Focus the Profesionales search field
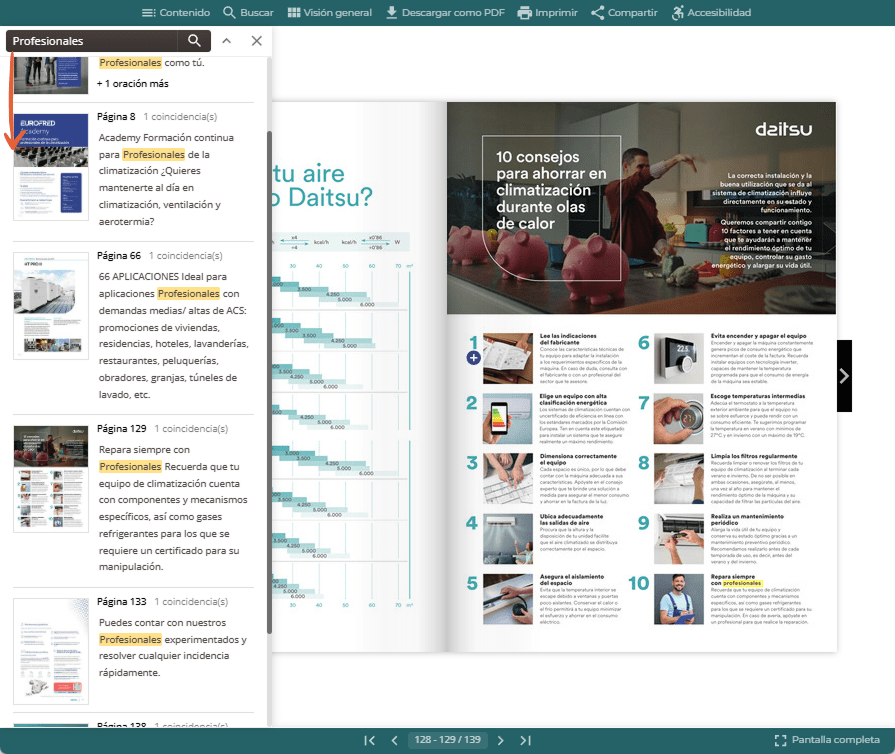 click(91, 41)
